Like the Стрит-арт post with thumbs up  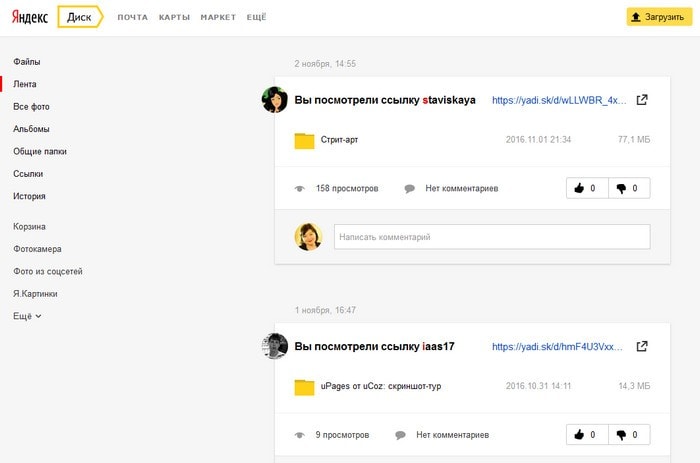(587, 188)
